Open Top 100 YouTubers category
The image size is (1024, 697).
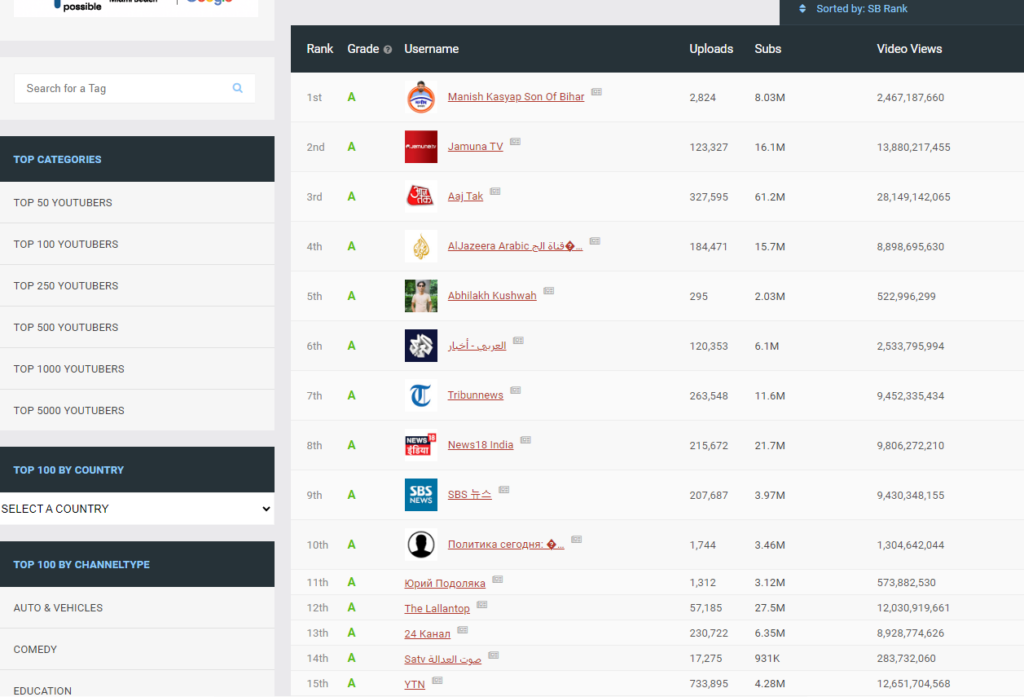point(137,244)
